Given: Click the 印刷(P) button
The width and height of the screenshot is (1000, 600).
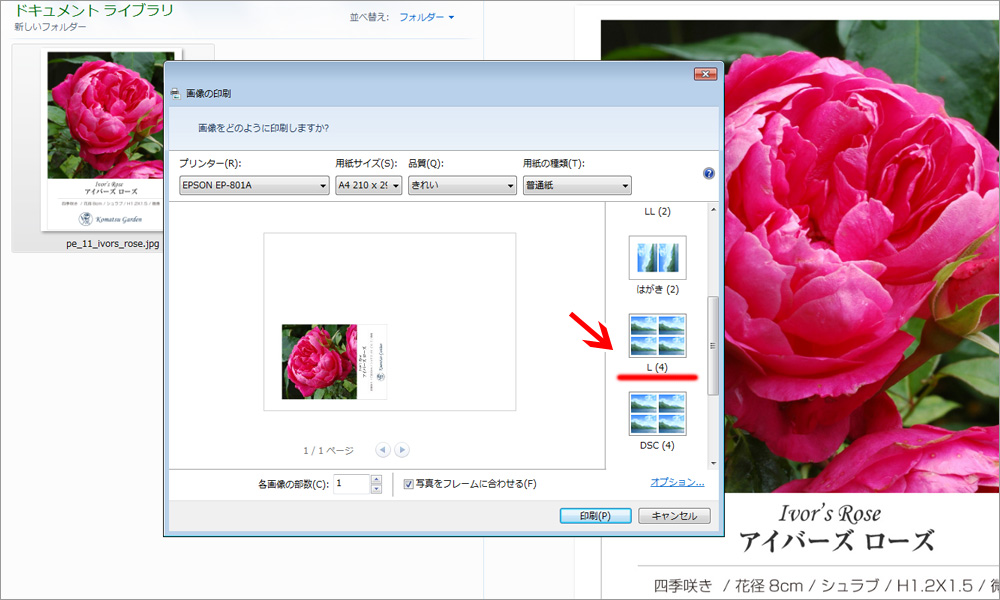Looking at the screenshot, I should tap(596, 516).
